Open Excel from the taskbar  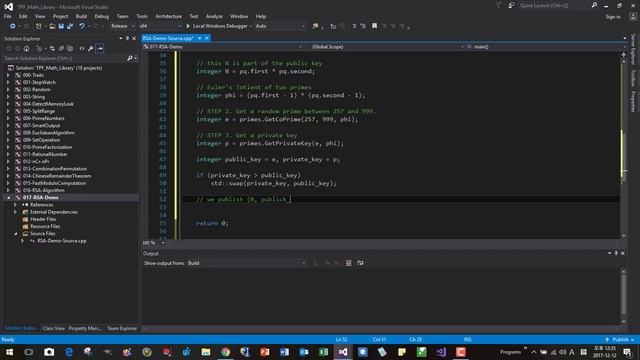click(323, 352)
